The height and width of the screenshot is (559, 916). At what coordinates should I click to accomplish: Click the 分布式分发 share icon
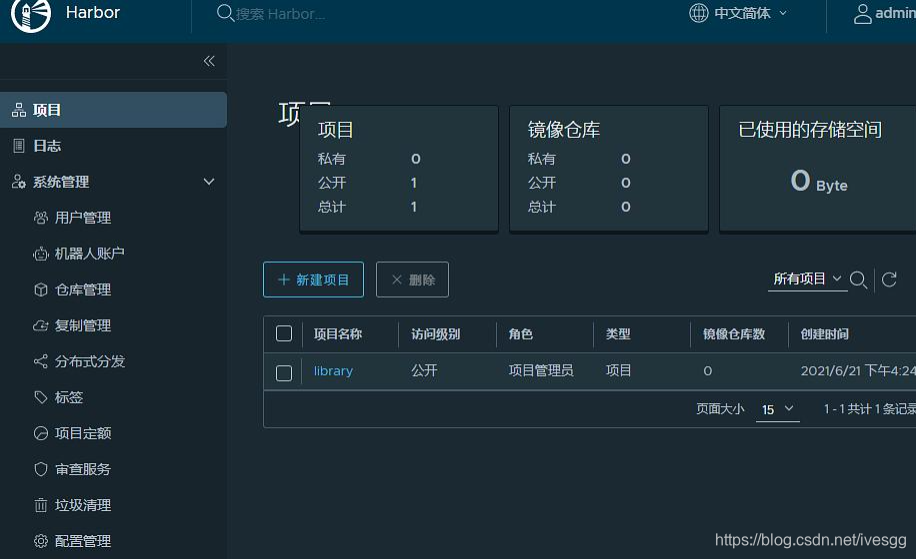41,362
